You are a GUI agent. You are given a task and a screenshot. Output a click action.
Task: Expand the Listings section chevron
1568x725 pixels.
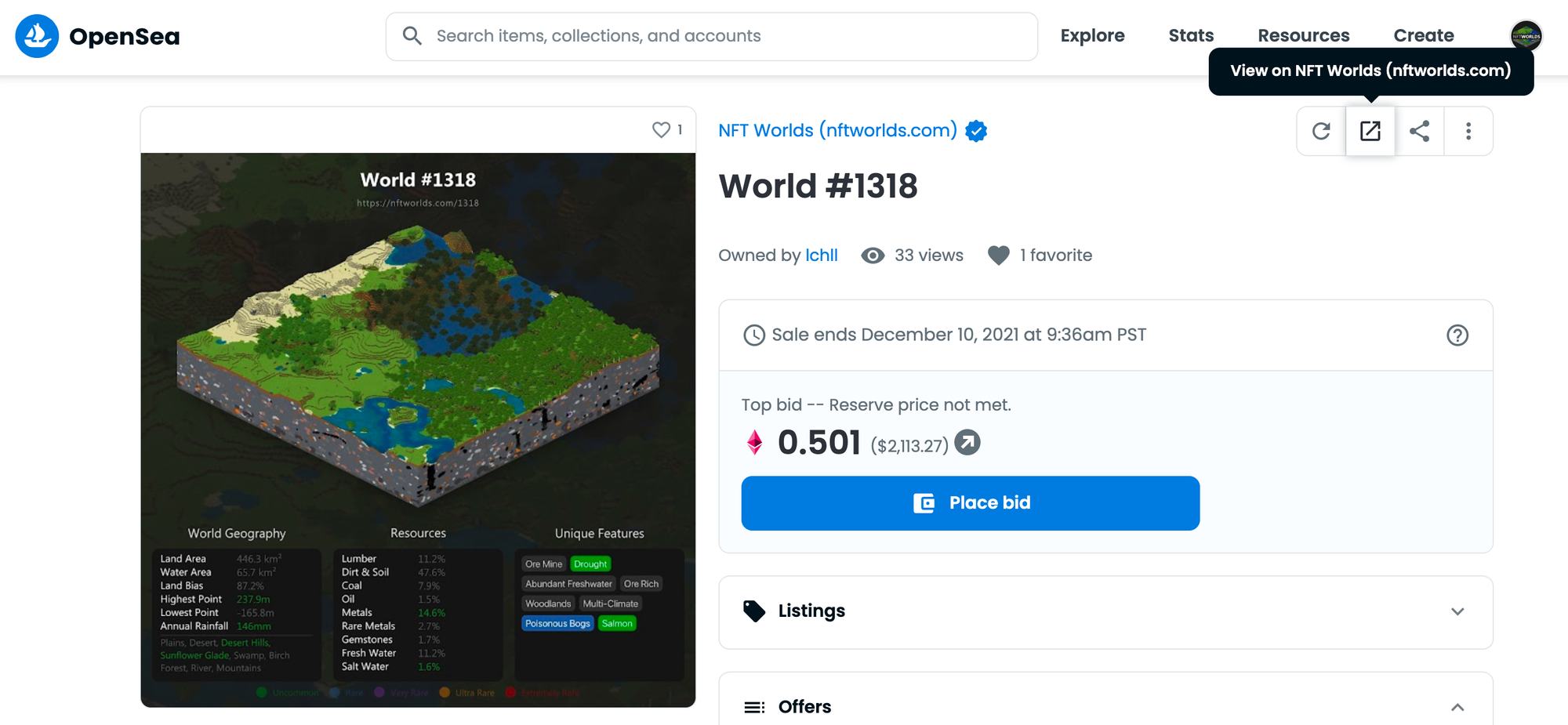1457,611
